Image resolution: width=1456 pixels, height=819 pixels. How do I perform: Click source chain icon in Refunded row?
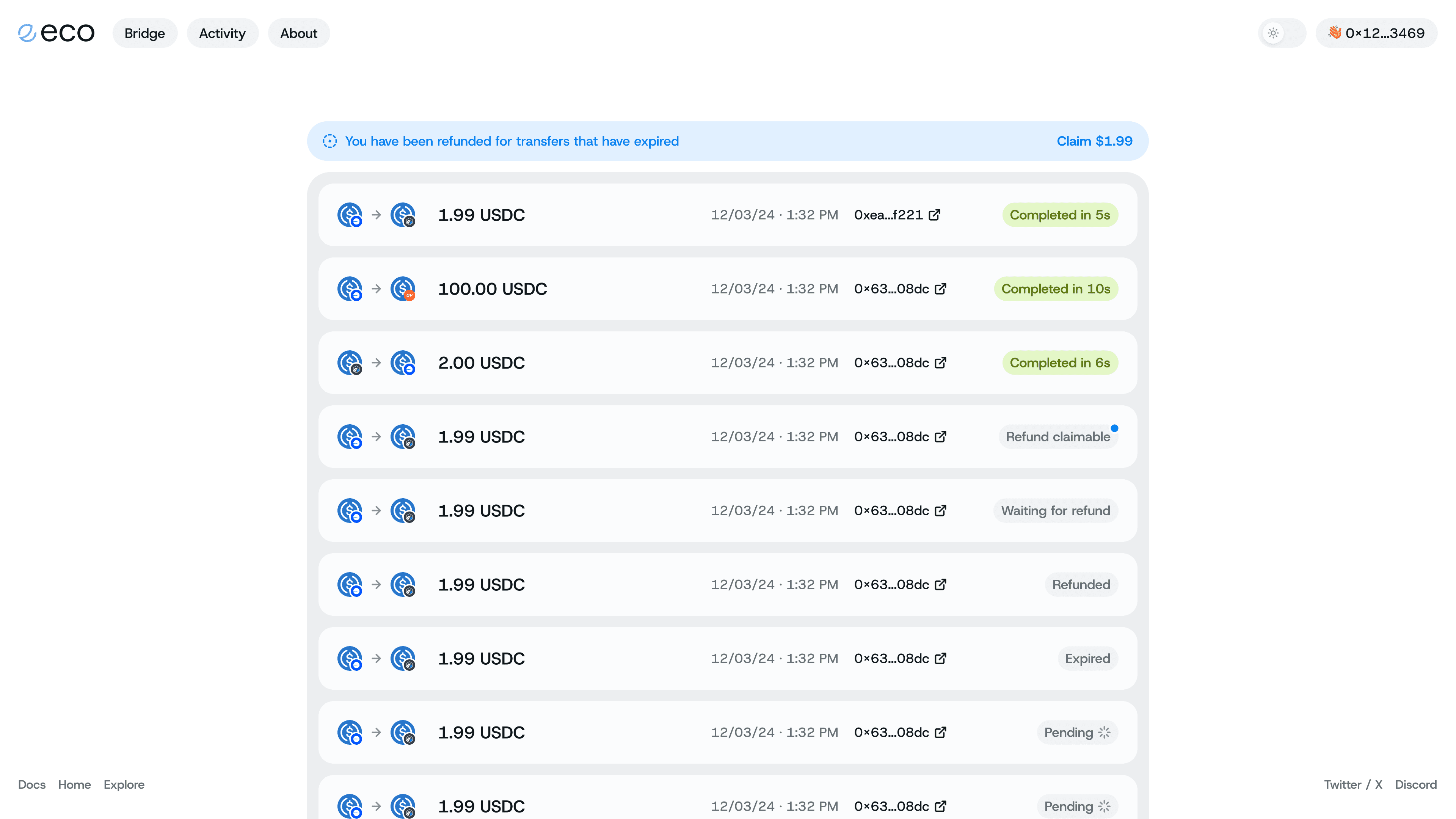[x=350, y=584]
